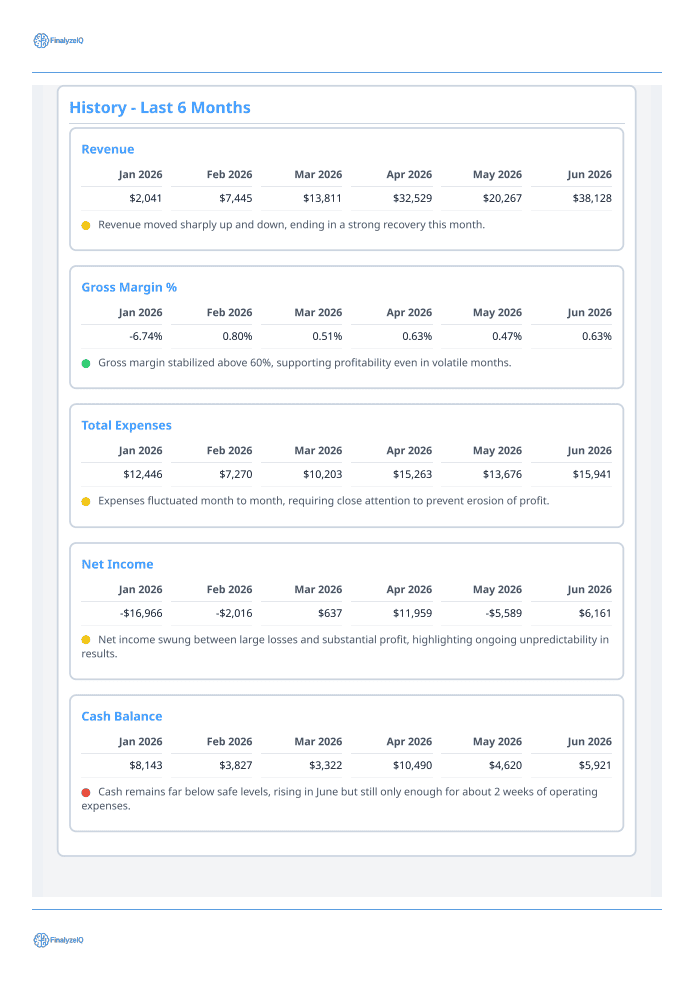Click the Apr 2026 header in Gross Margin table
The image size is (691, 981).
[409, 312]
